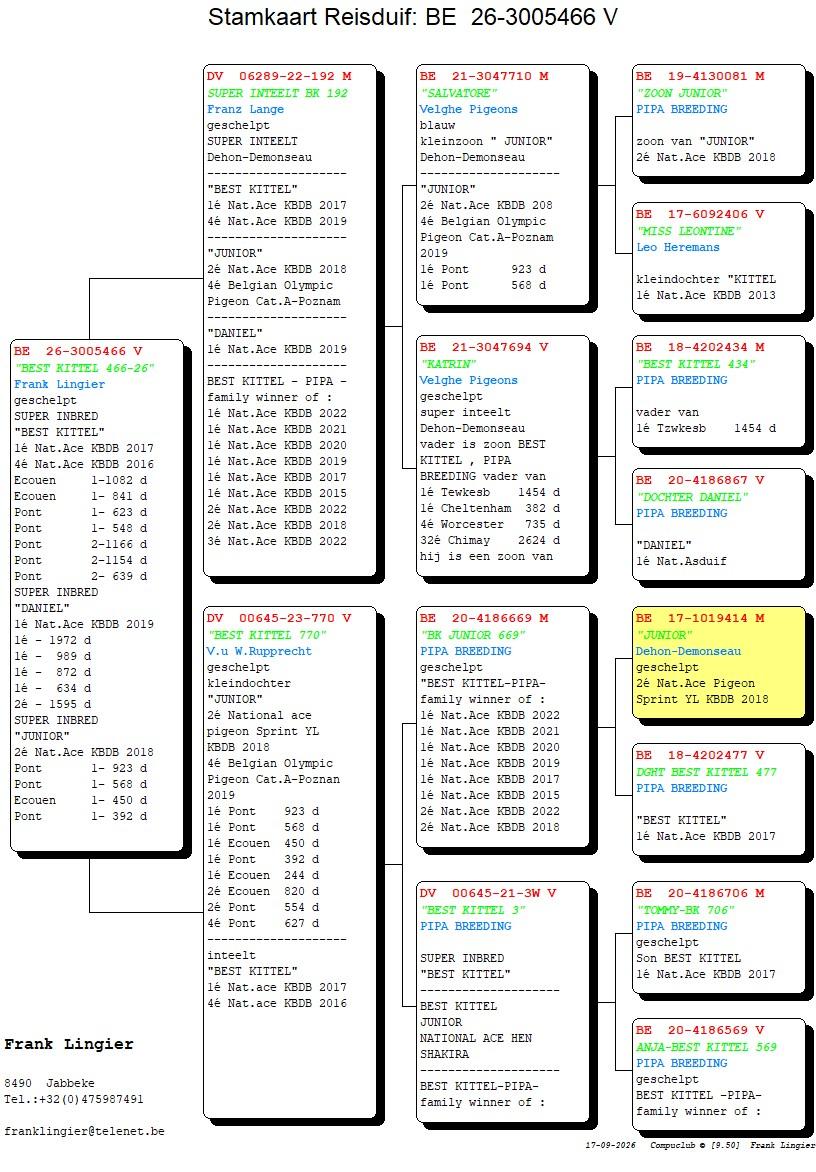Click the name "ZOON JUNIOR"
This screenshot has height=1172, width=816.
(681, 93)
